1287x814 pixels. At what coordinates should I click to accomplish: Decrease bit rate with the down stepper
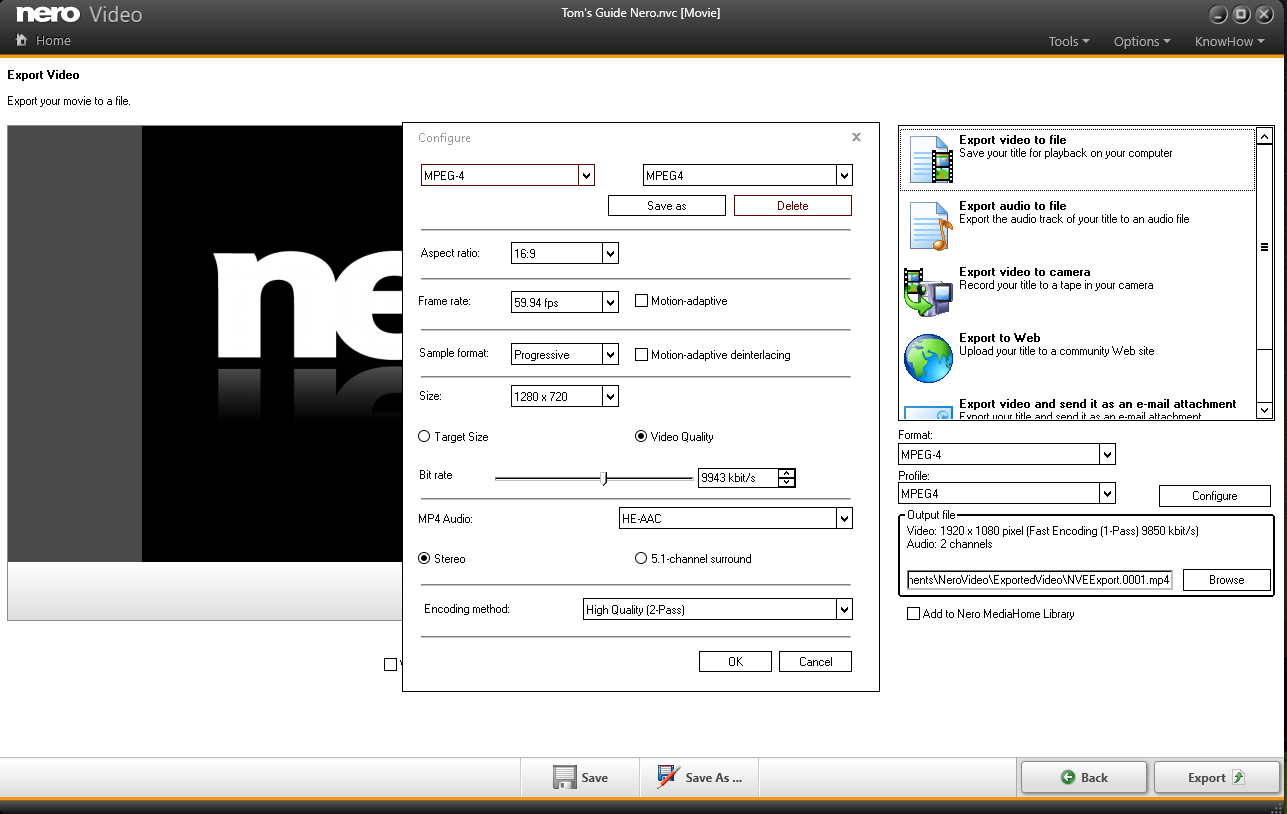click(x=787, y=483)
